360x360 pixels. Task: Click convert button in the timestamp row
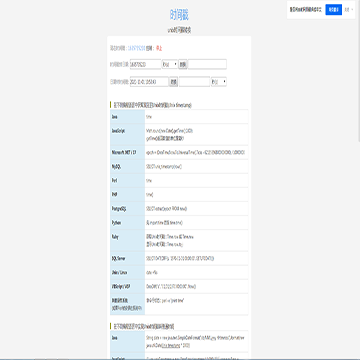[x=183, y=64]
